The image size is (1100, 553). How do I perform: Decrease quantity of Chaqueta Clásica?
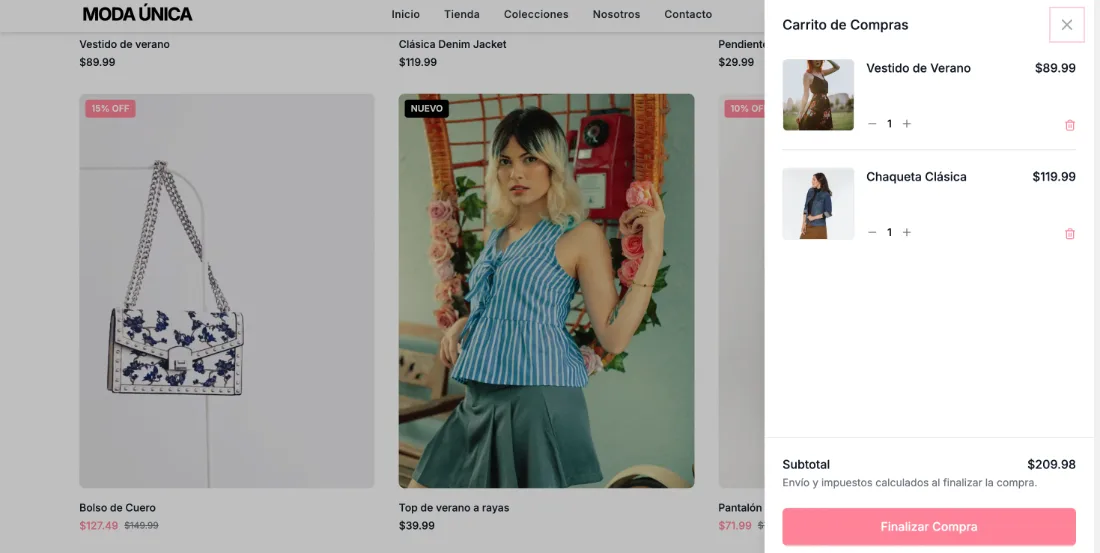872,232
